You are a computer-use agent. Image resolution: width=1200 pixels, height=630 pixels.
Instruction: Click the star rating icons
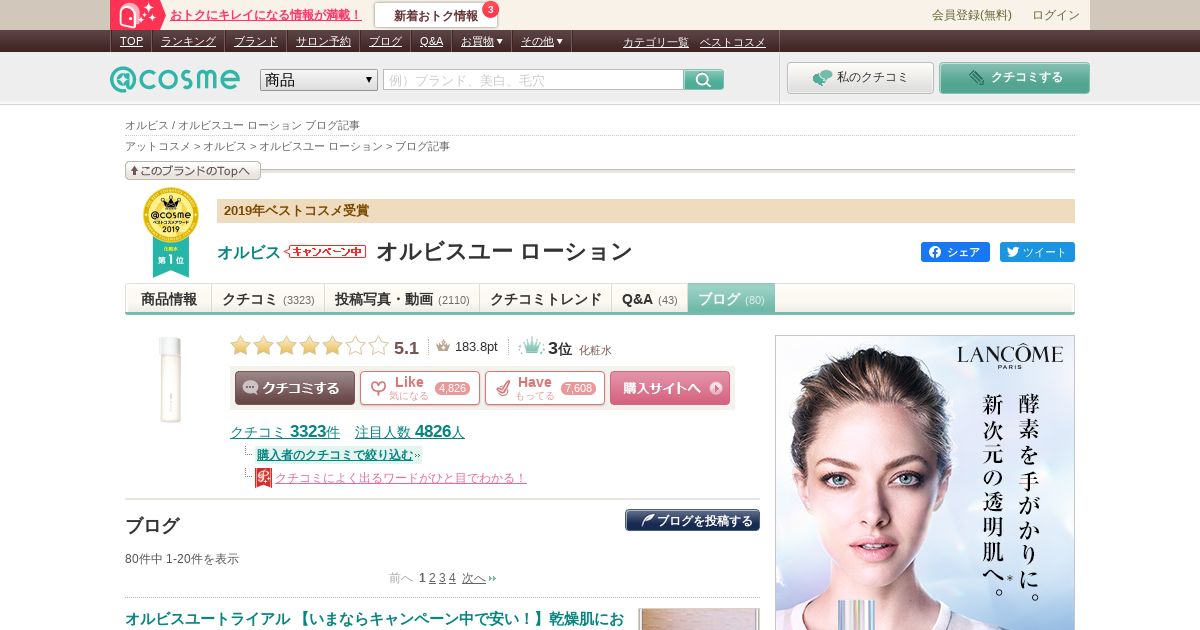pyautogui.click(x=309, y=346)
